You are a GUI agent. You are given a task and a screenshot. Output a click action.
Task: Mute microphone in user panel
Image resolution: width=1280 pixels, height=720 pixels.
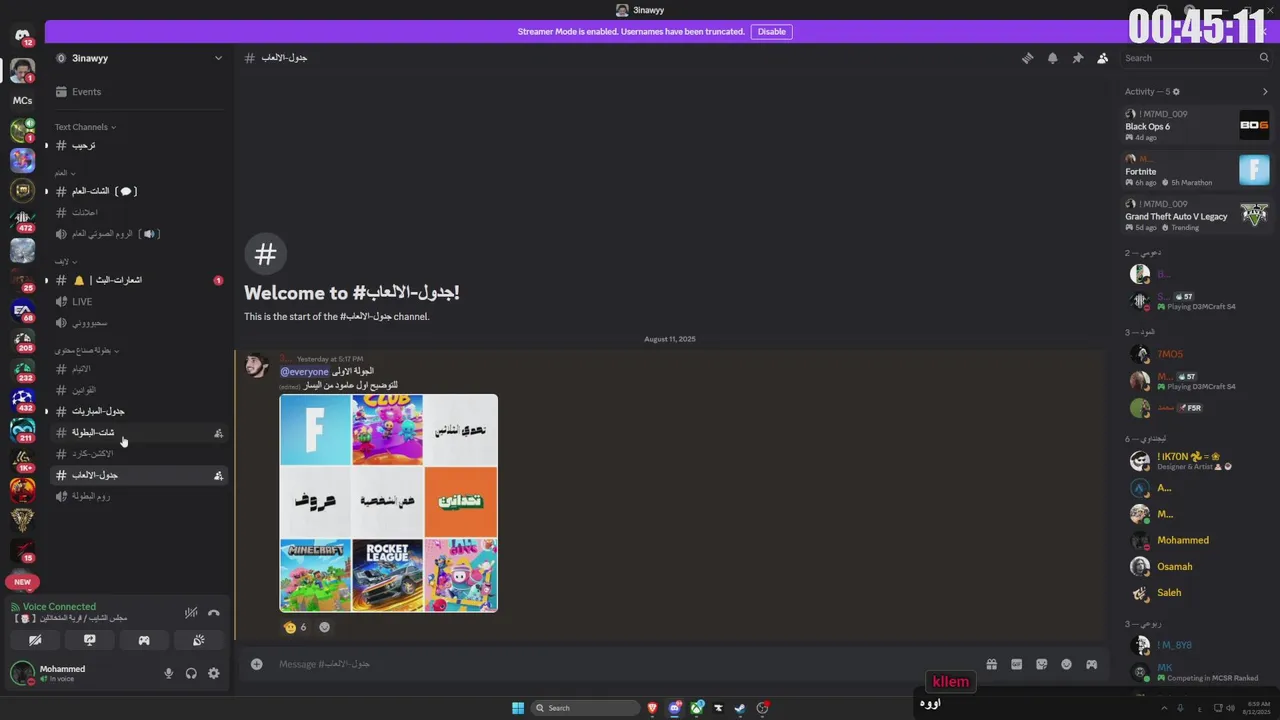pos(169,674)
